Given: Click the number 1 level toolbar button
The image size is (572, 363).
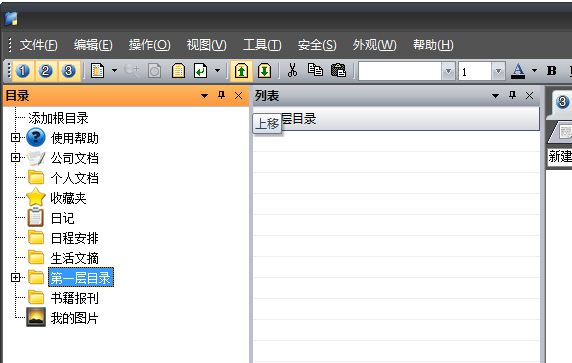Looking at the screenshot, I should (x=23, y=71).
